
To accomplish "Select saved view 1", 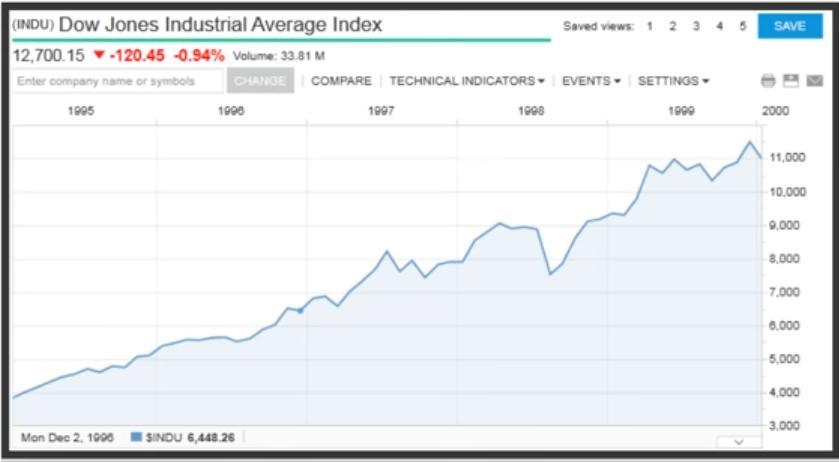I will coord(650,26).
